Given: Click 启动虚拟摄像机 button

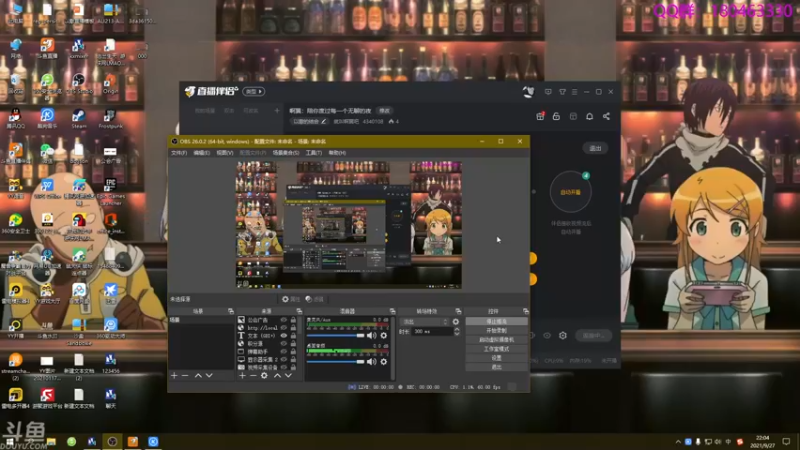Looking at the screenshot, I should [x=496, y=340].
